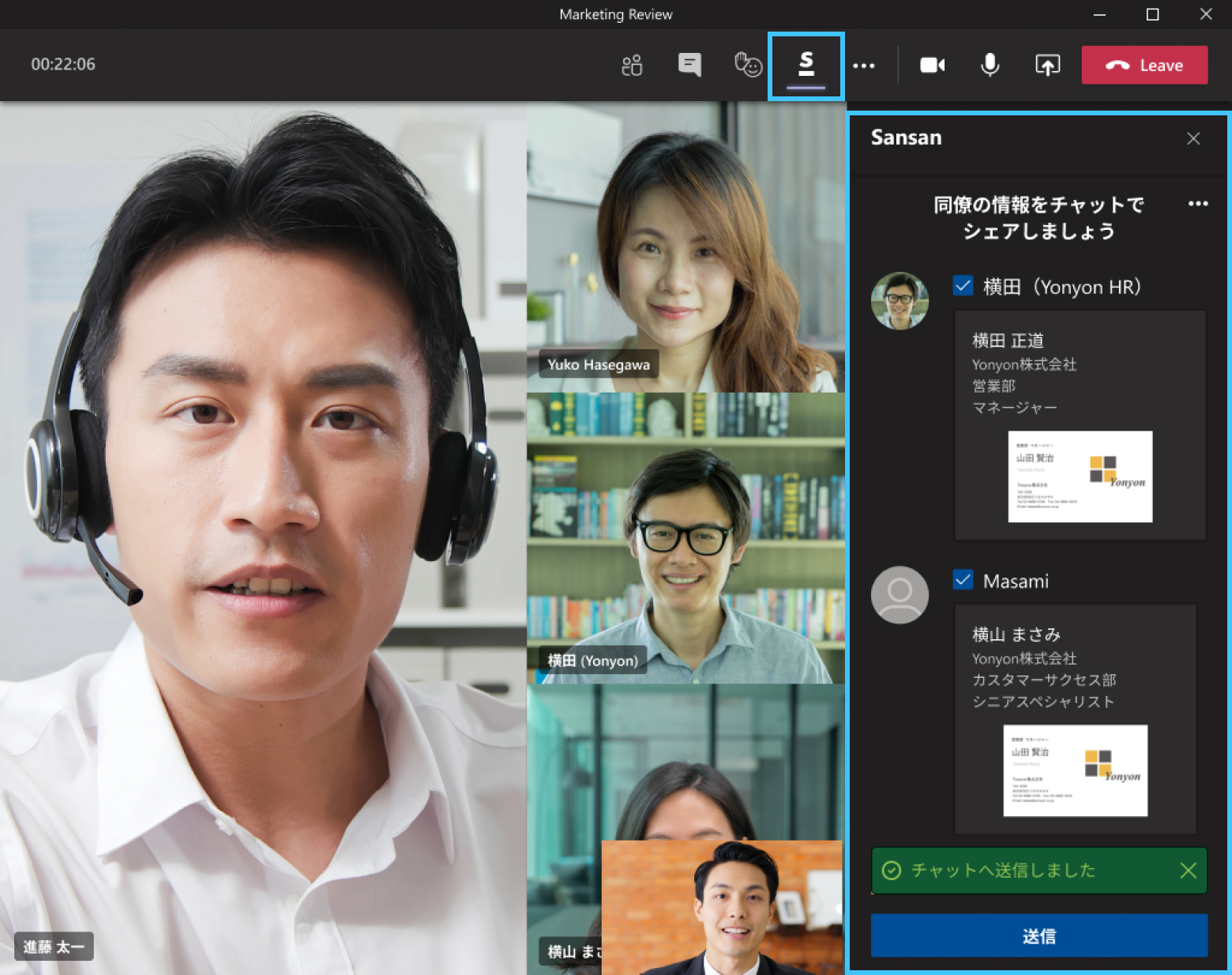The image size is (1232, 975).
Task: Select the 横田 (Yonyon) video tile
Action: (x=685, y=538)
